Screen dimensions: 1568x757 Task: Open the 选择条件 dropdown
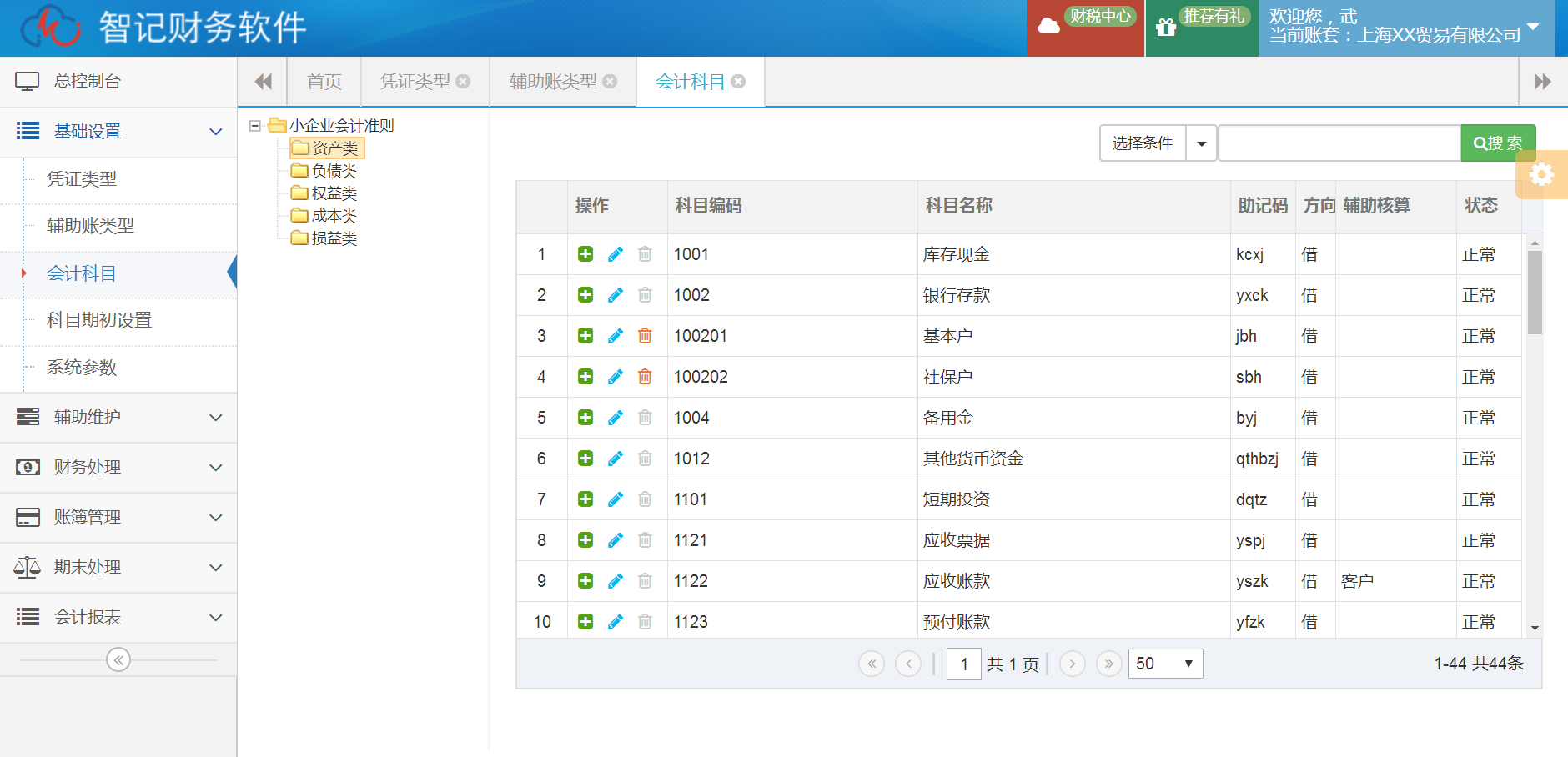[x=1201, y=143]
